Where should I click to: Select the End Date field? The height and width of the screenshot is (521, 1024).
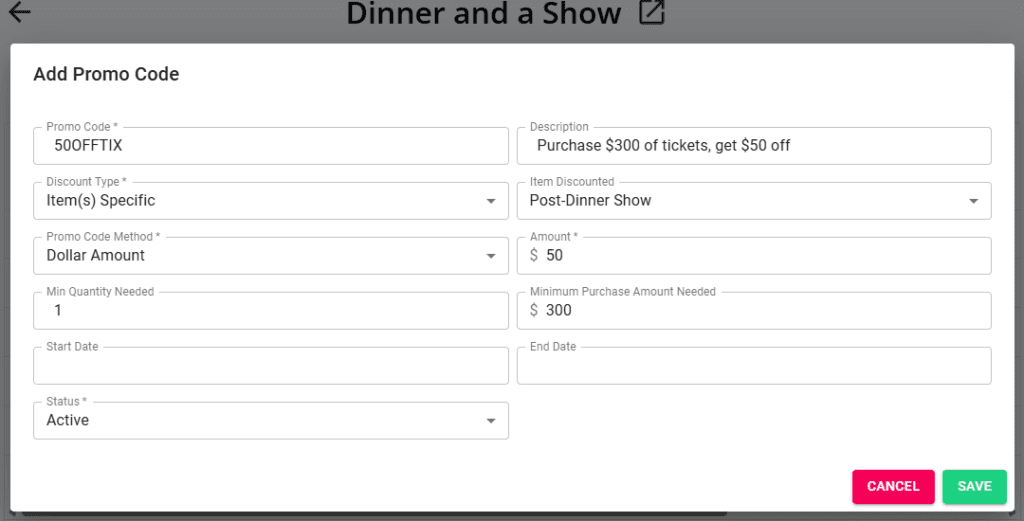[754, 366]
